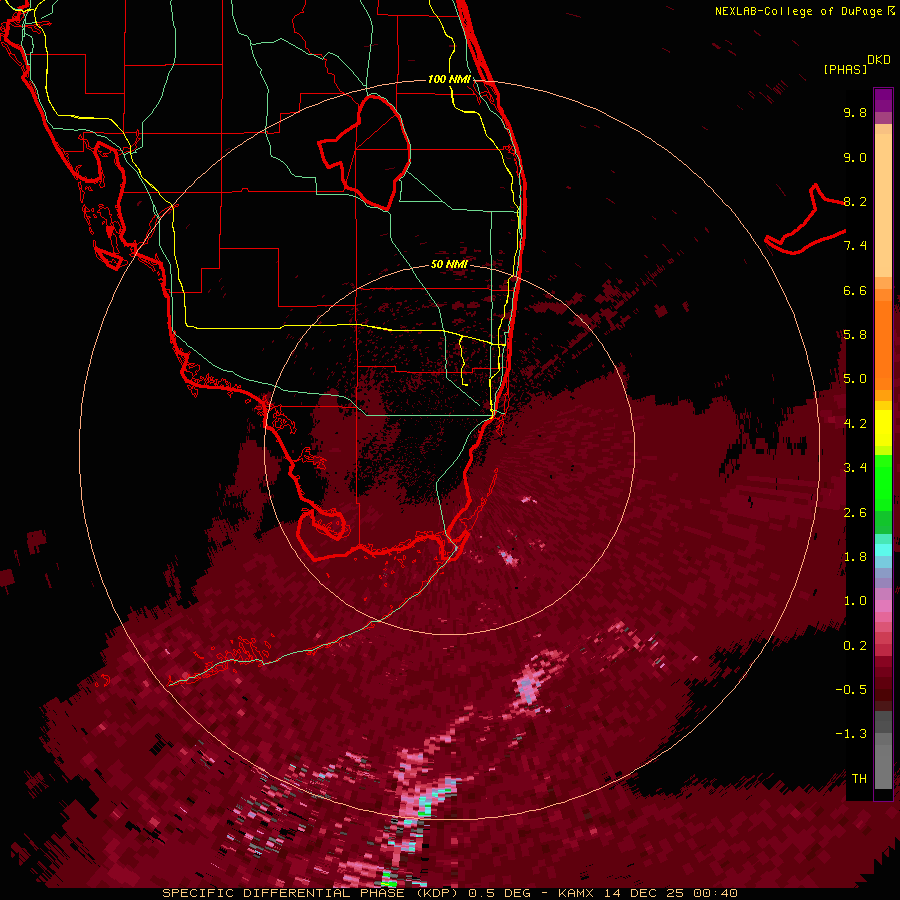Screen dimensions: 900x900
Task: Click the 5.8 value on the color scale
Action: click(855, 335)
